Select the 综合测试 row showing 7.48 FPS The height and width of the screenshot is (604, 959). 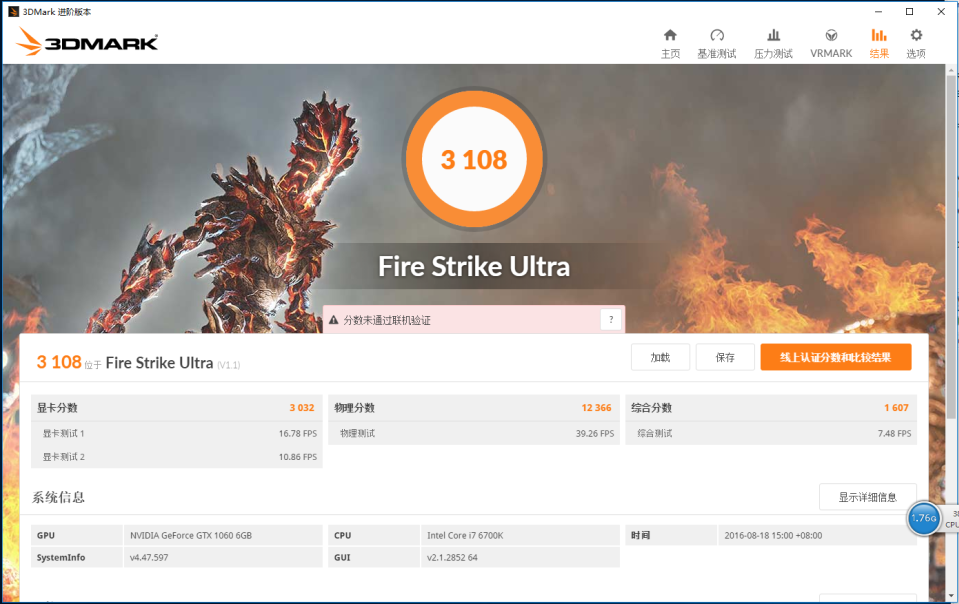coord(771,433)
